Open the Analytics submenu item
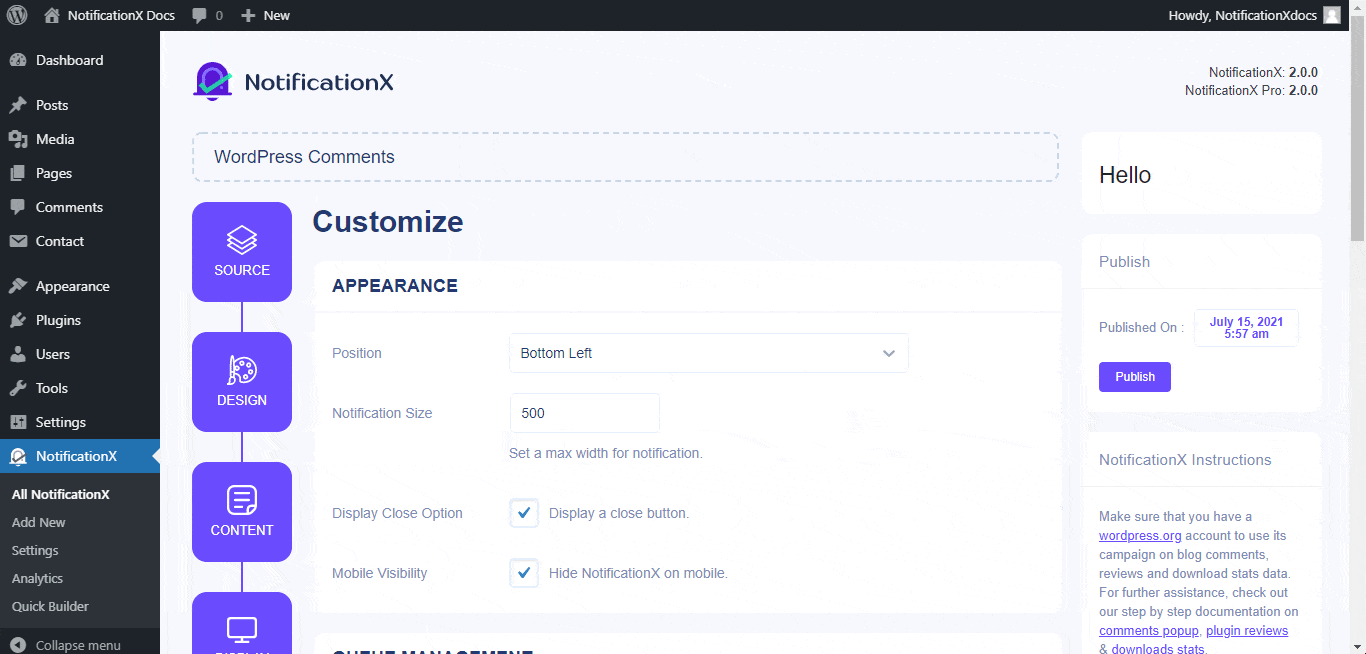 click(37, 578)
